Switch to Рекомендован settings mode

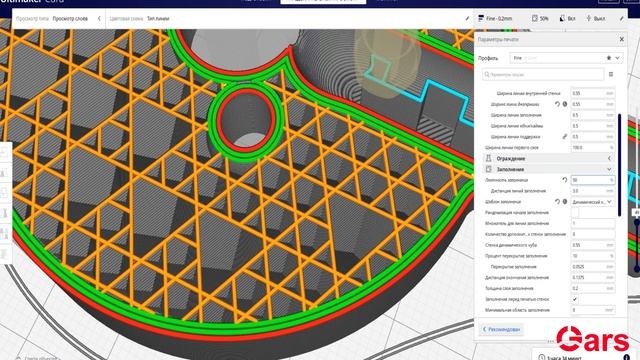click(x=501, y=329)
